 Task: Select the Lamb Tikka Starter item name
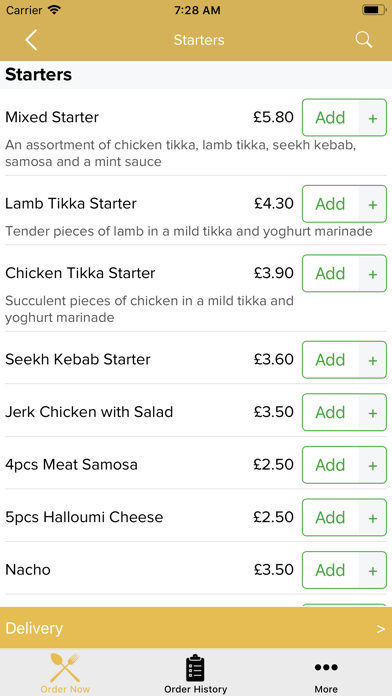[71, 204]
